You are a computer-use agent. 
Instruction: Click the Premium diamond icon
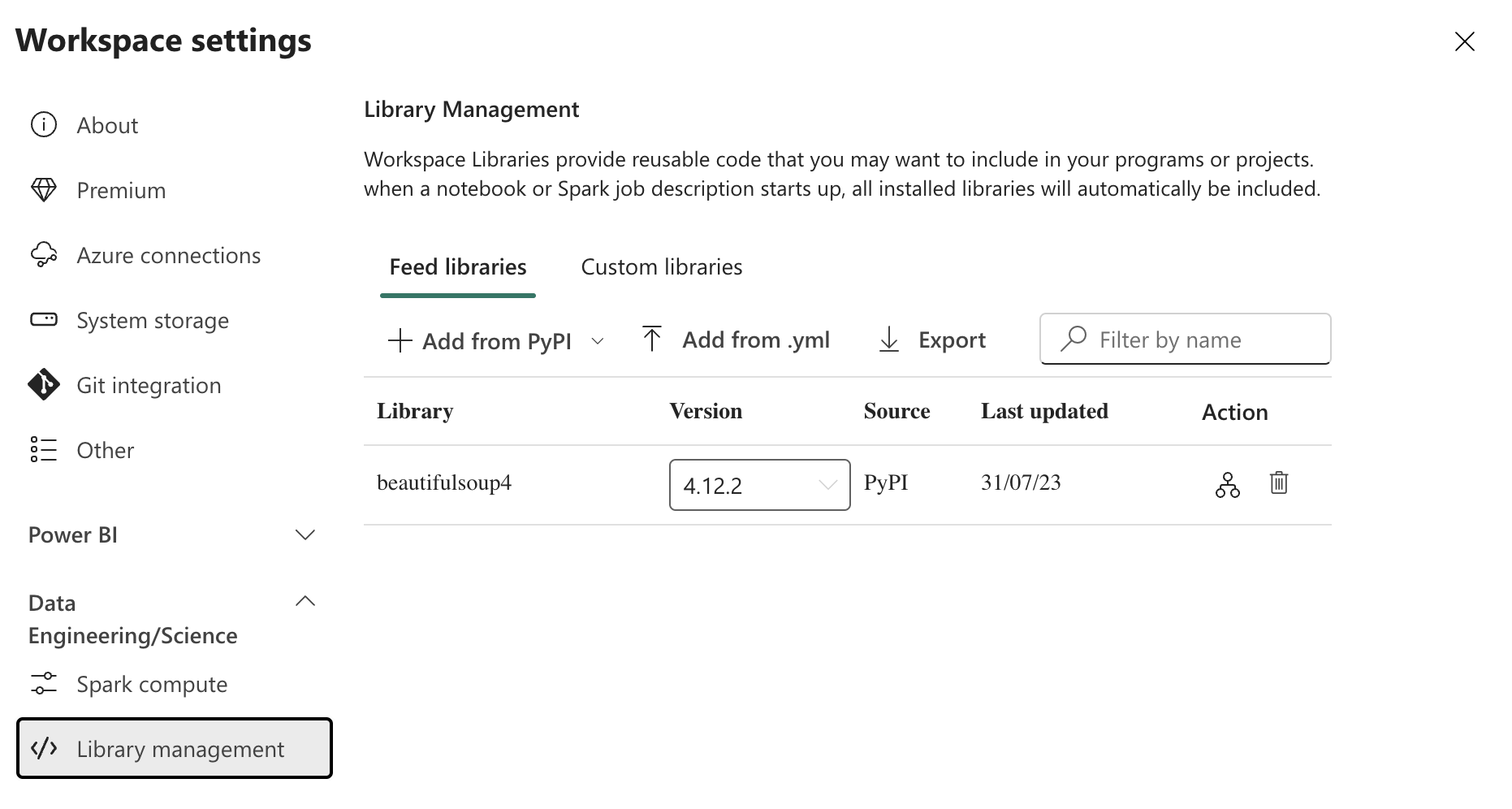(x=44, y=190)
